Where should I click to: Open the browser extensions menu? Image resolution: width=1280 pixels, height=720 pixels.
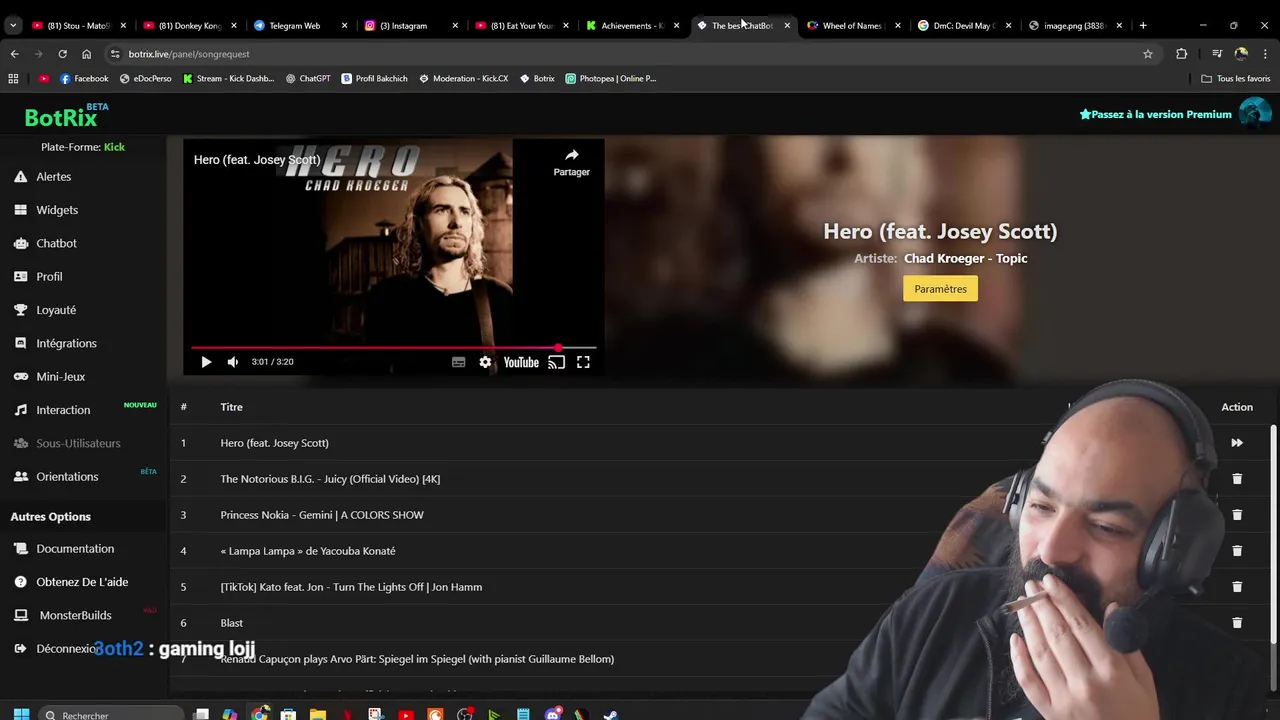(1181, 54)
